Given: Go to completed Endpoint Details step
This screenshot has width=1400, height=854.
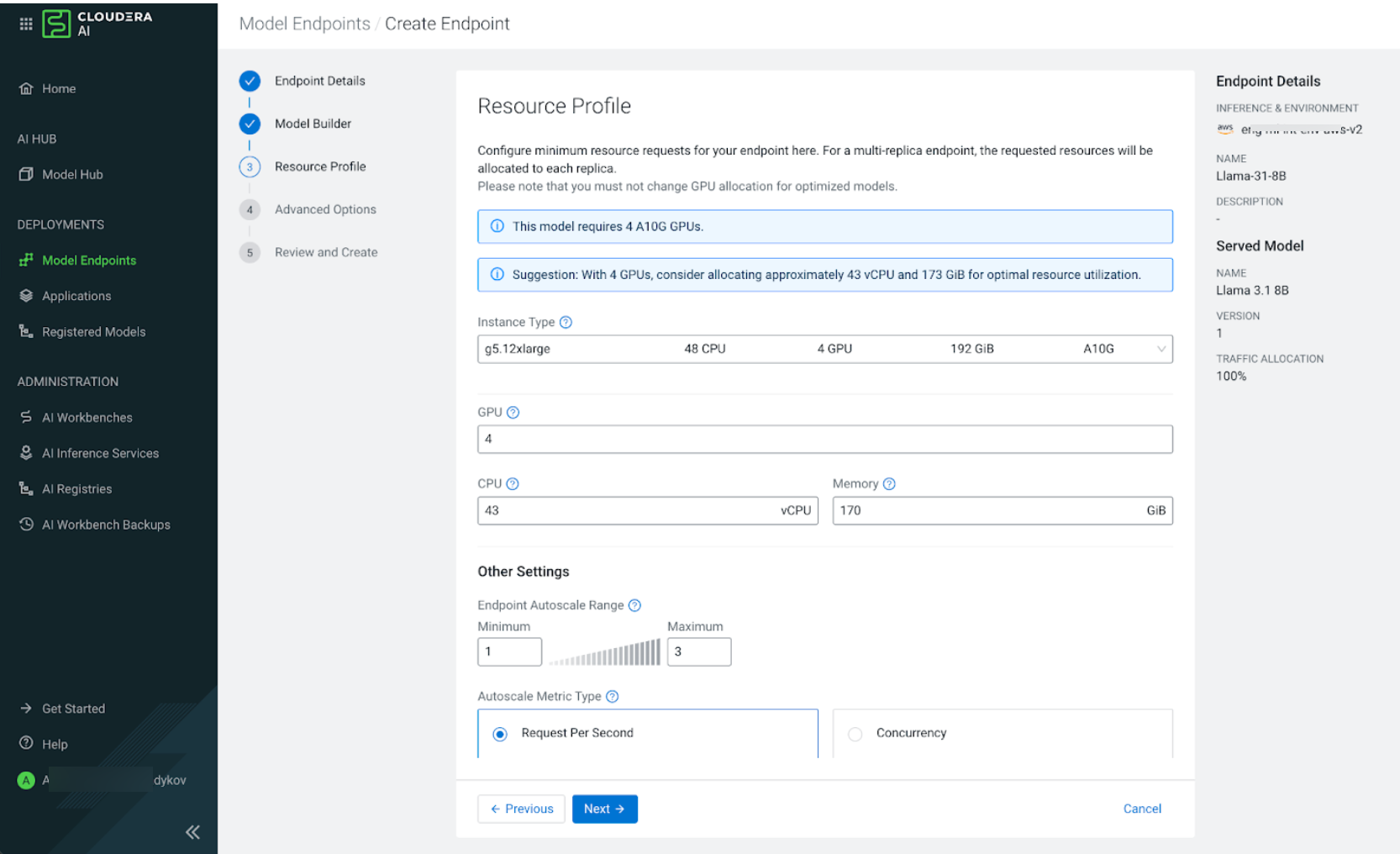Looking at the screenshot, I should coord(319,81).
